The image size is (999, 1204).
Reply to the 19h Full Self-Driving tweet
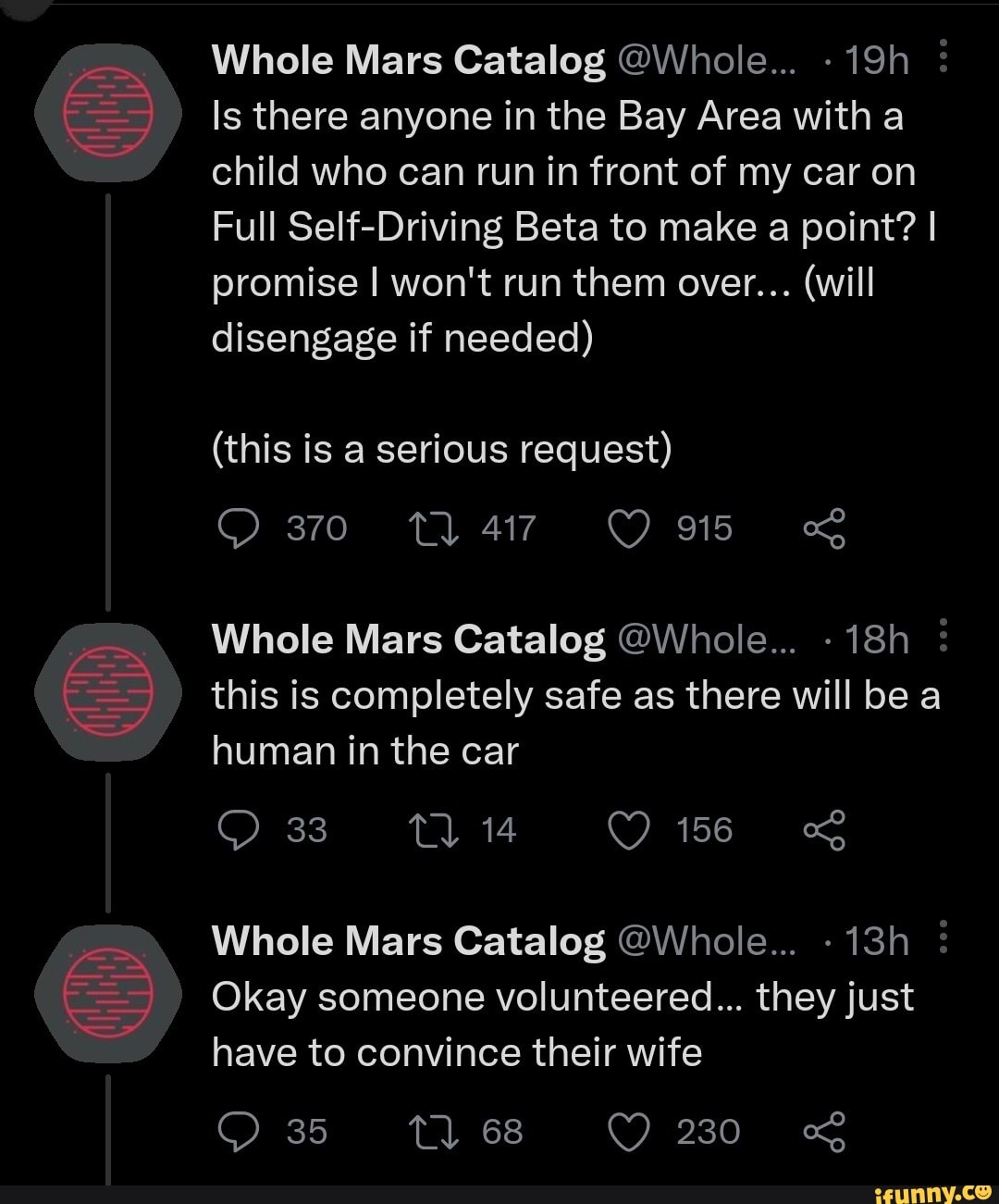coord(238,529)
